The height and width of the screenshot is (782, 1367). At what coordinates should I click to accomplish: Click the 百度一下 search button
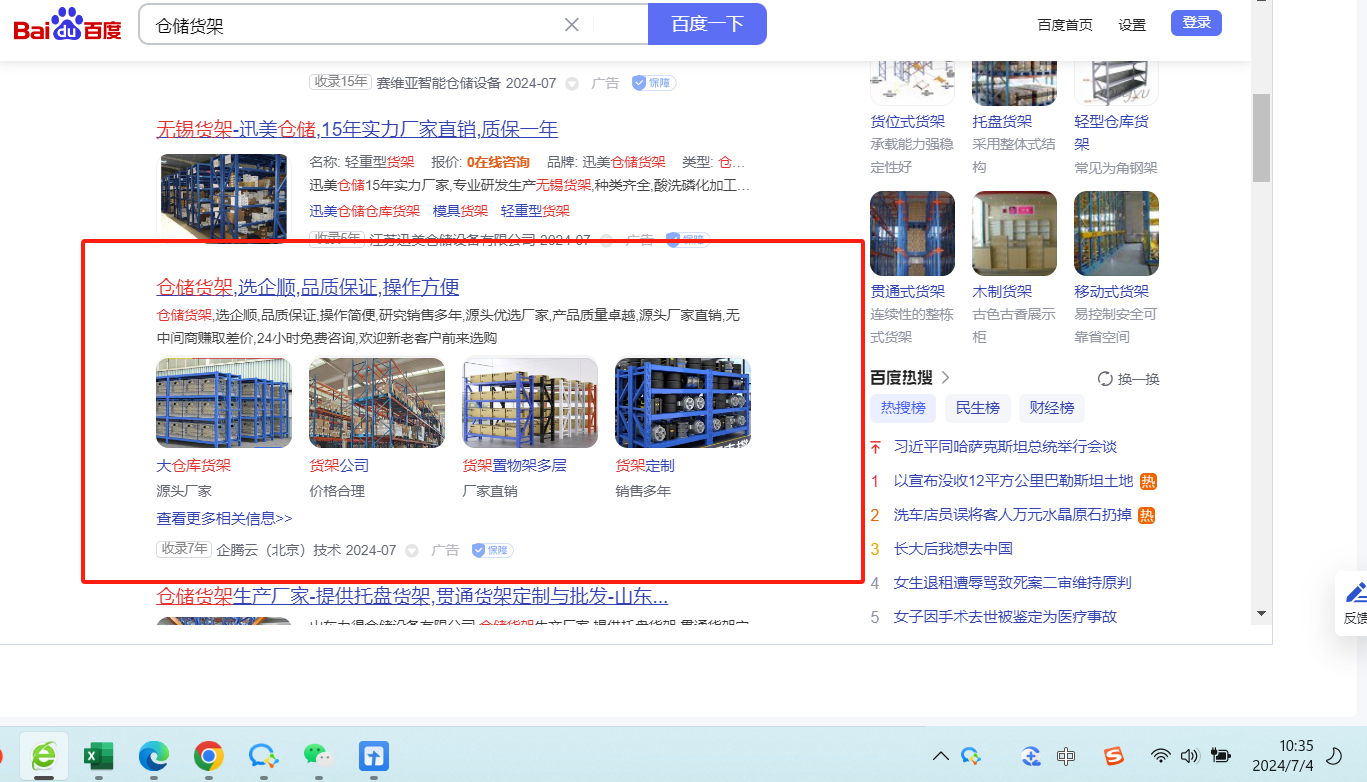tap(707, 24)
